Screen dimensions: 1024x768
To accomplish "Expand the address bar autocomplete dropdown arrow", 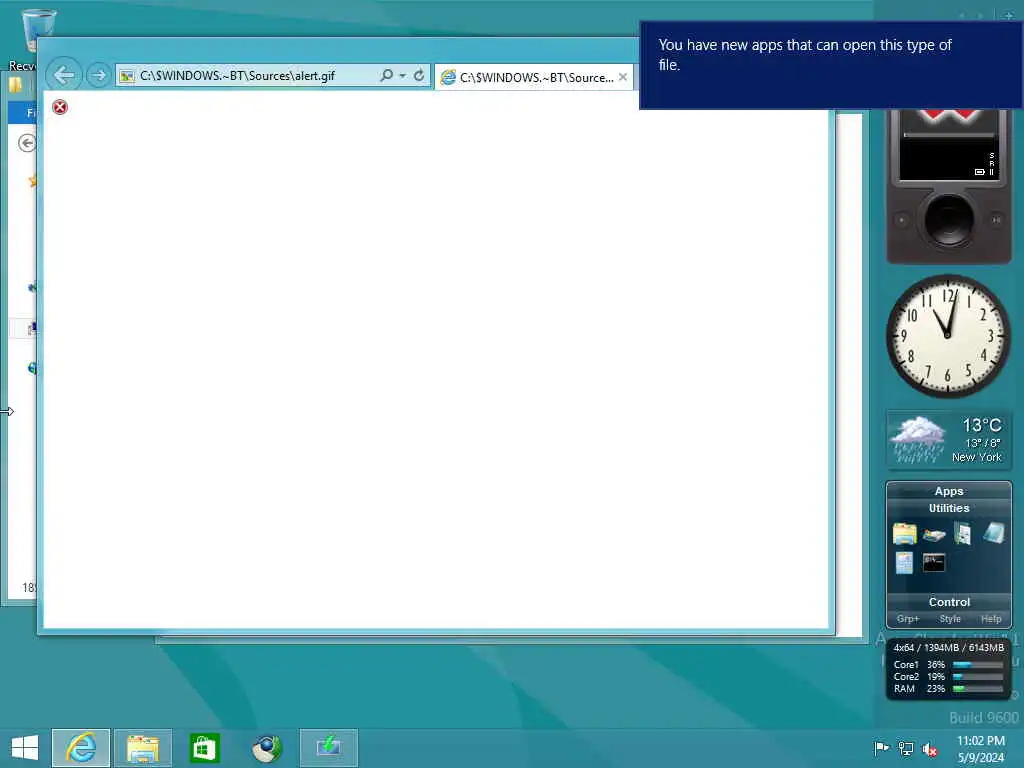I will (403, 76).
